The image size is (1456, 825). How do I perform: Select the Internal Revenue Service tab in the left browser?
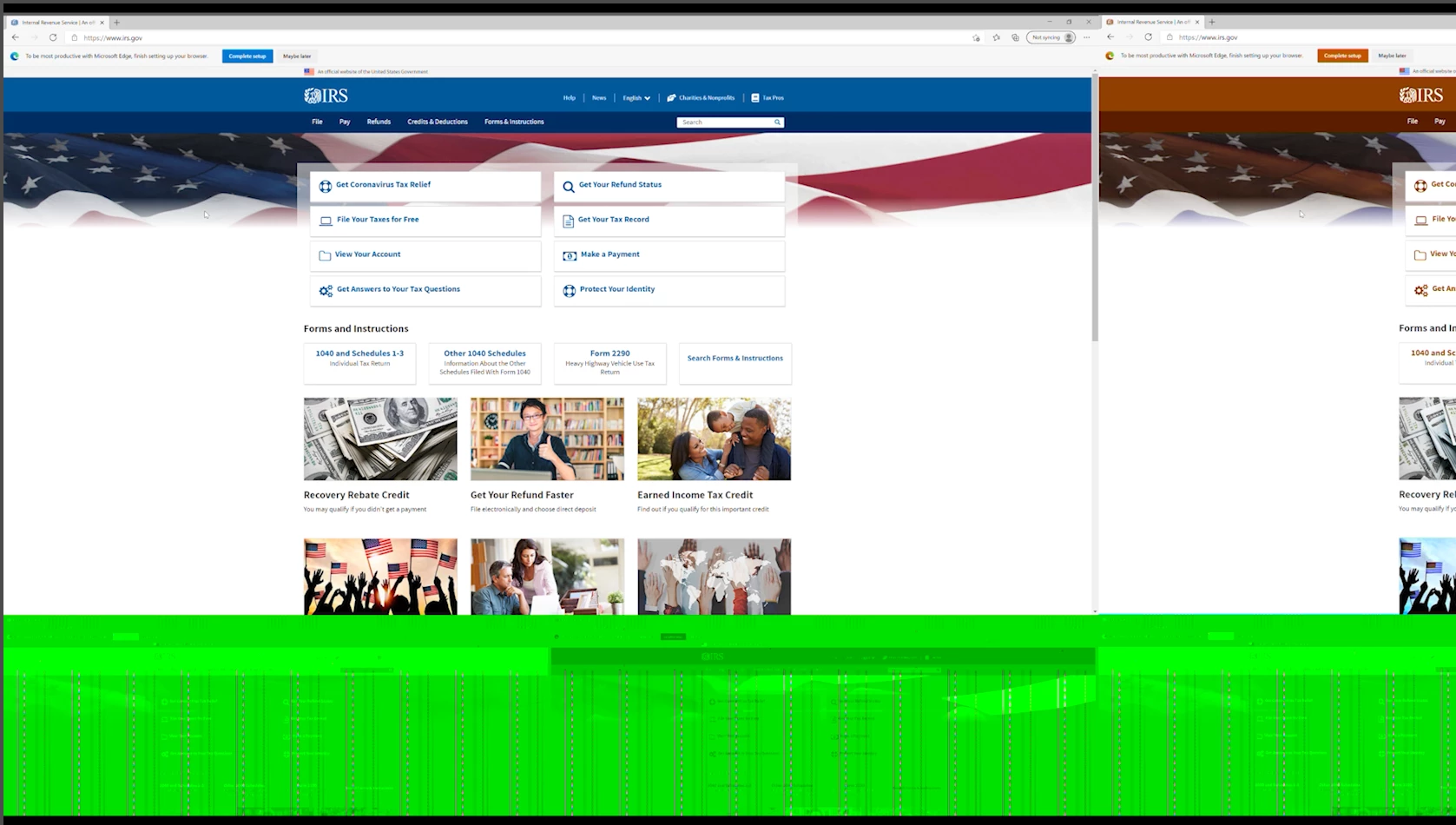[x=57, y=23]
